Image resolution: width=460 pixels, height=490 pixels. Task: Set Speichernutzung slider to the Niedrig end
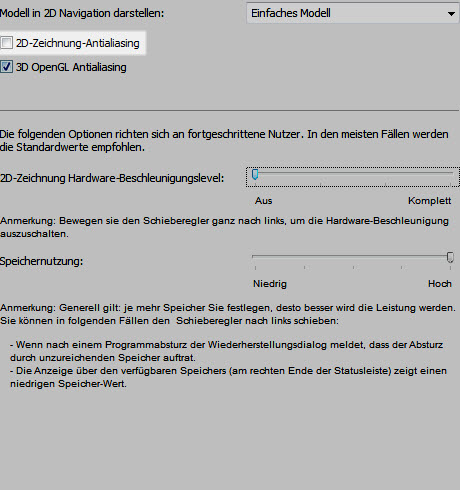tap(255, 257)
